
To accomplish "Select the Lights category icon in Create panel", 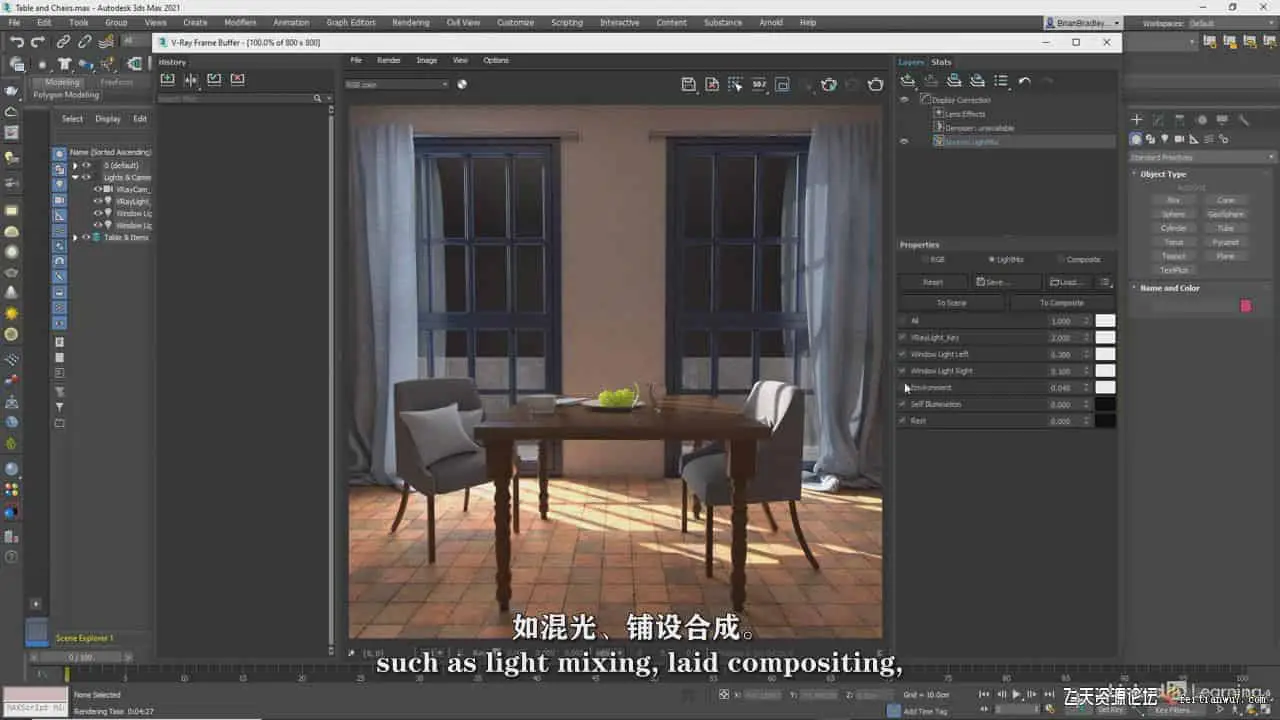I will coord(1165,139).
